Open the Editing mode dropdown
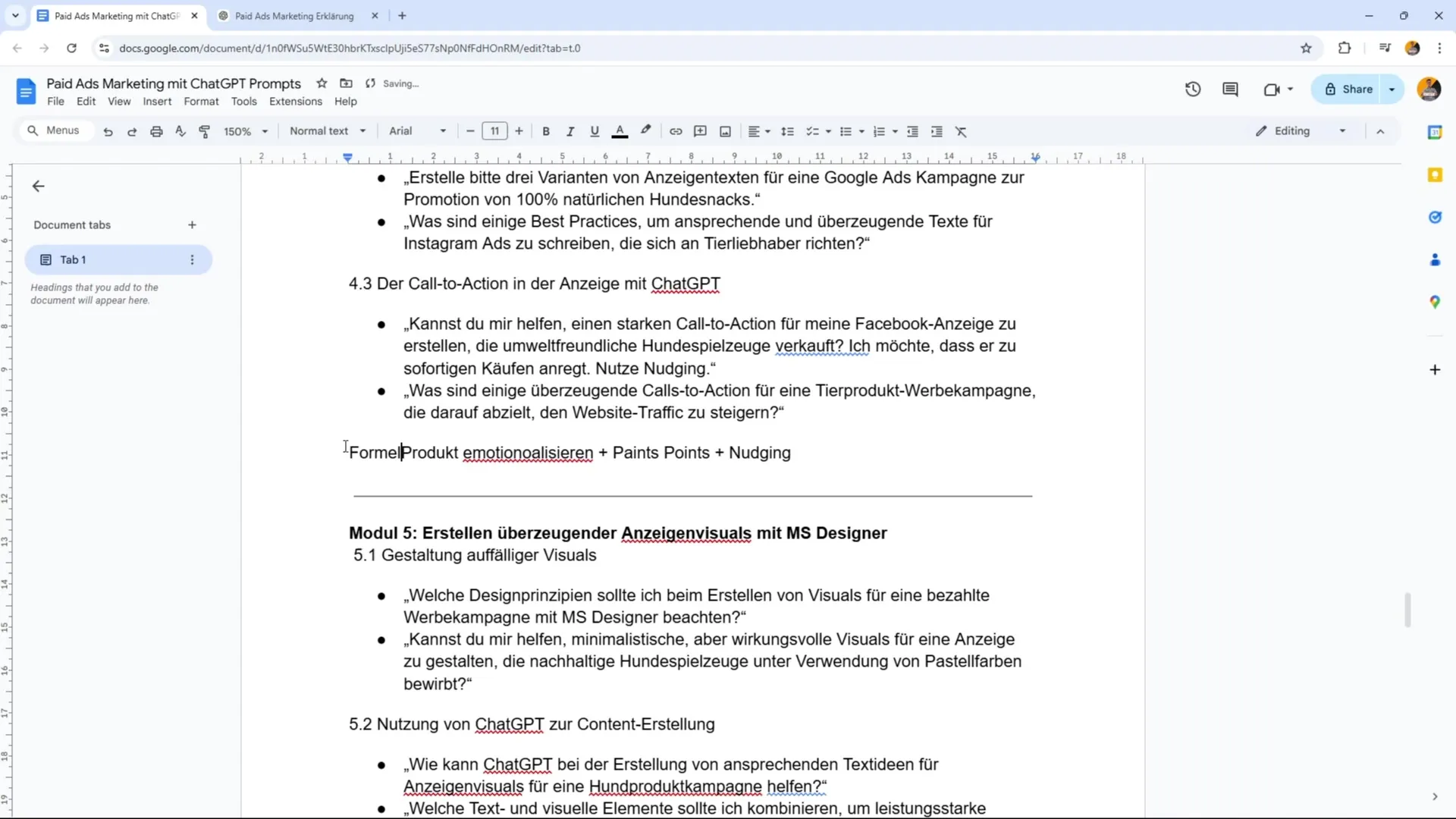Screen dimensions: 1456x819 coord(1301,131)
